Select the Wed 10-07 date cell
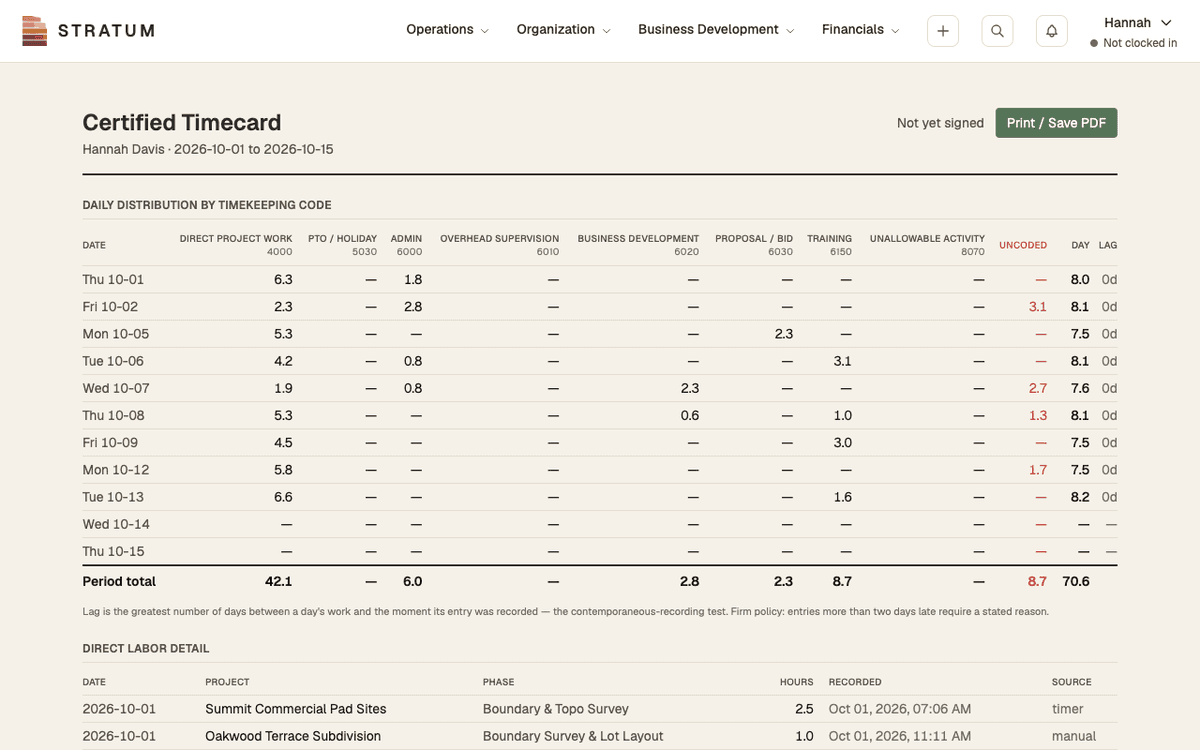1200x750 pixels. [x=116, y=388]
